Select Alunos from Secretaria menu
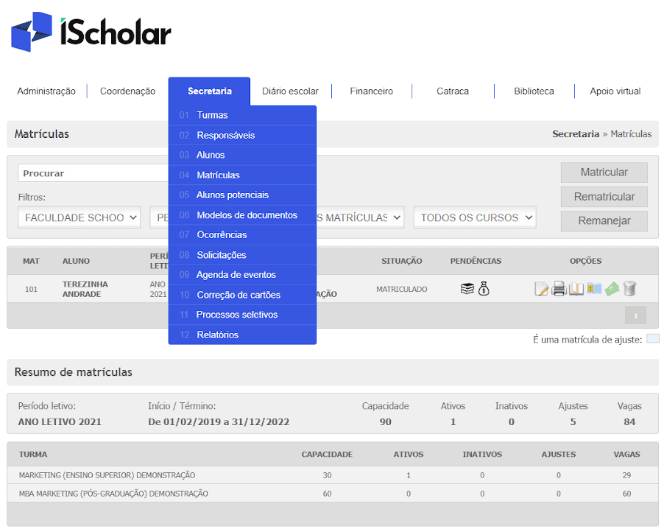 pyautogui.click(x=243, y=155)
